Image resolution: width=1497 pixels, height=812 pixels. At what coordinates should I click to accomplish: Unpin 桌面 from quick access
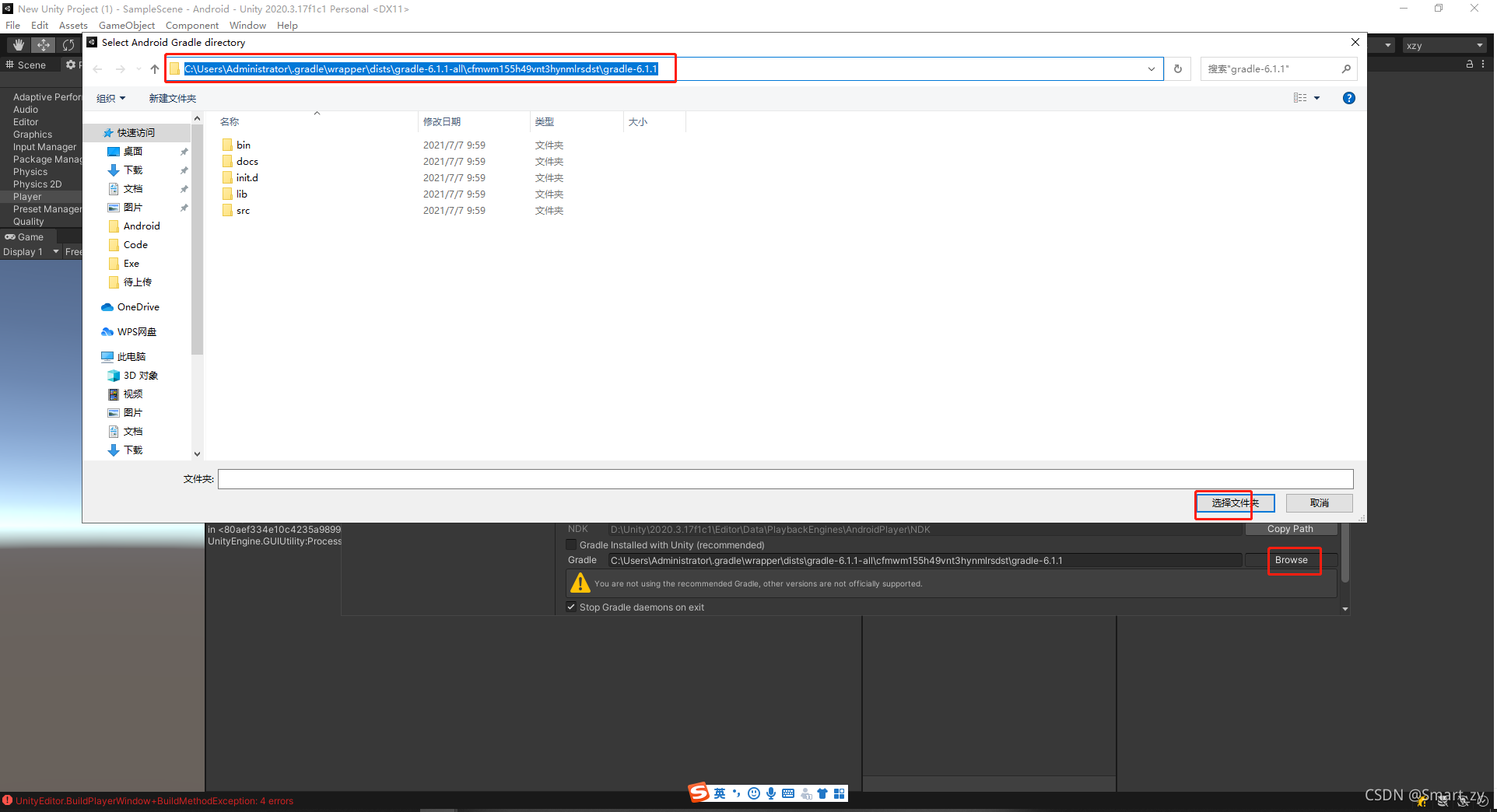[x=184, y=152]
